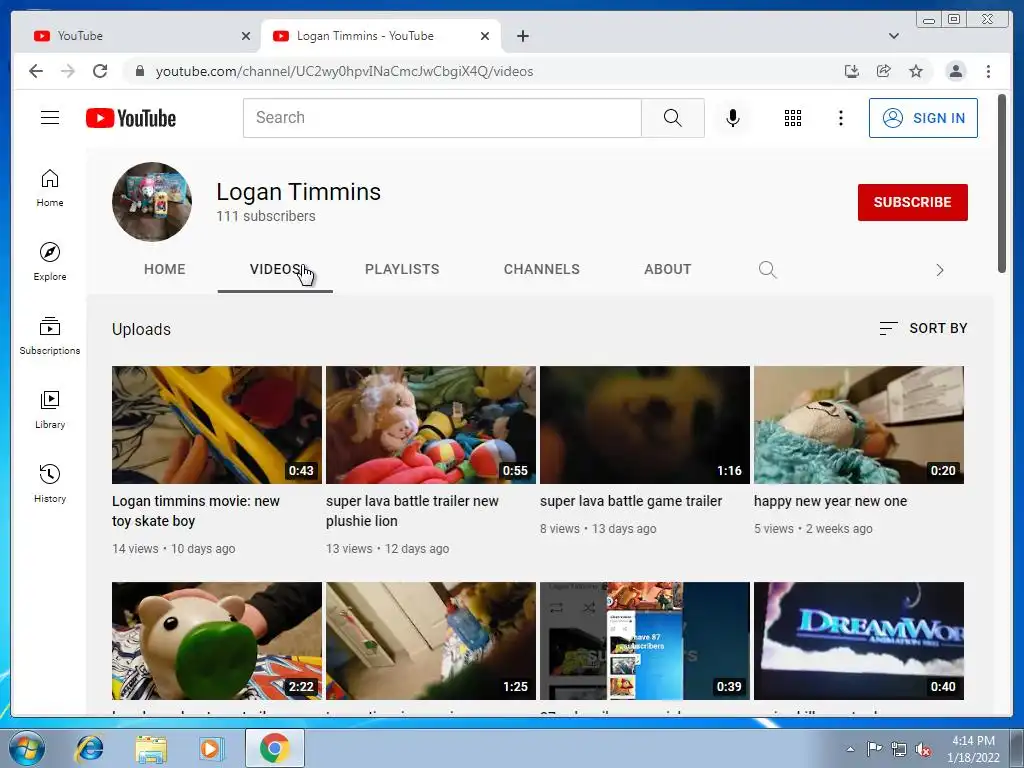Play the 0:43 skate boy video thumbnail
The image size is (1024, 768).
(217, 424)
